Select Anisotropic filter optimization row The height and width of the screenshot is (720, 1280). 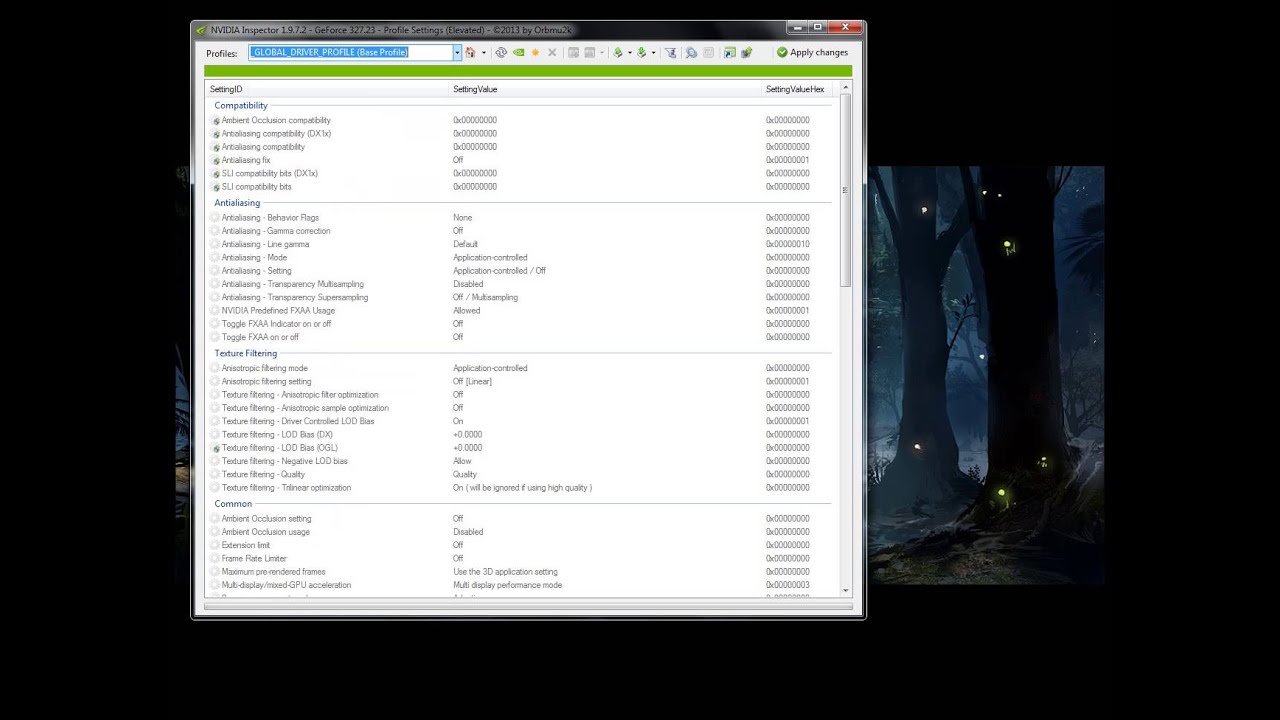[x=520, y=394]
